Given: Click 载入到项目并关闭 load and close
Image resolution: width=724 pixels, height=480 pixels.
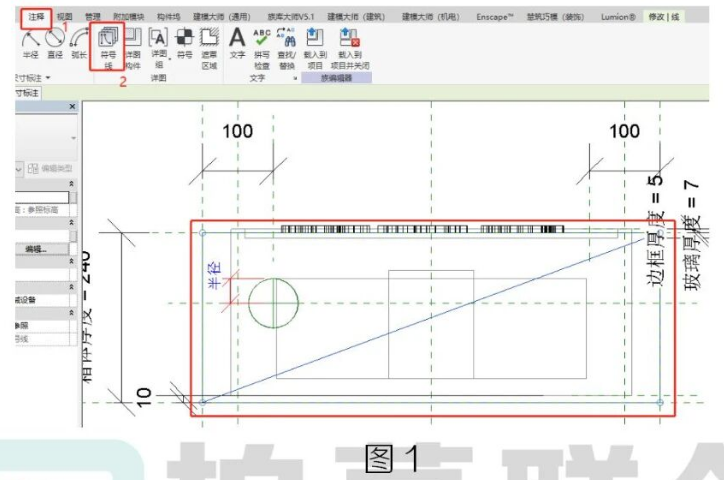Looking at the screenshot, I should pos(350,48).
